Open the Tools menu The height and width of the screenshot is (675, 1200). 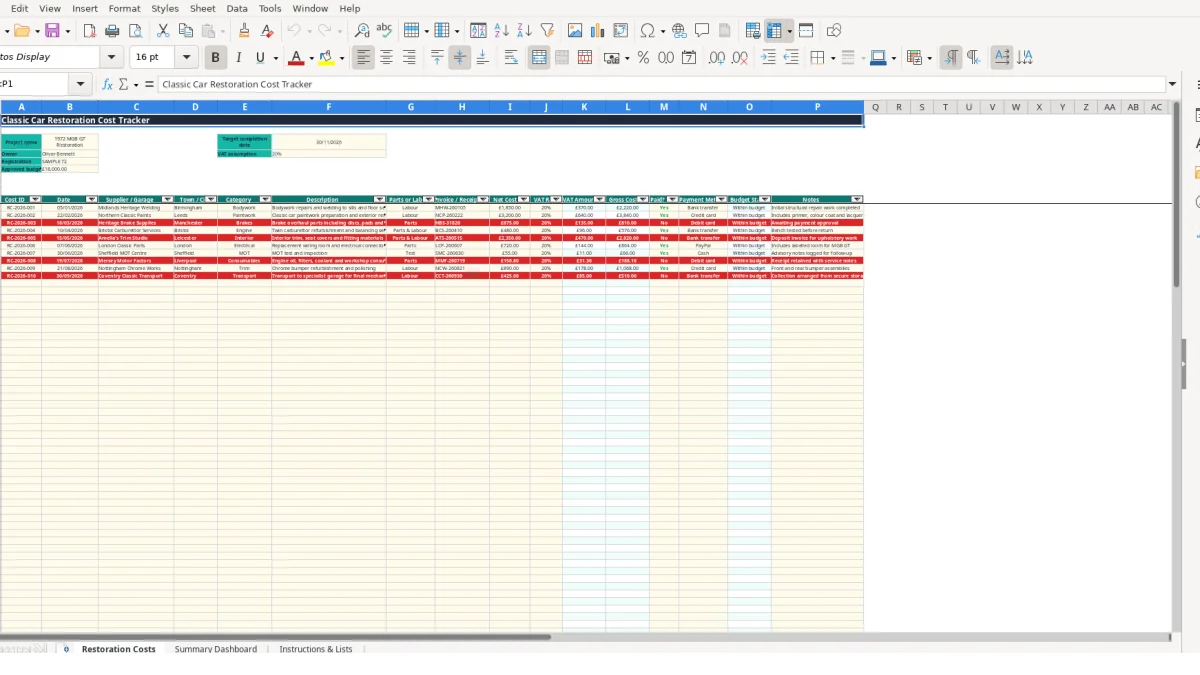click(x=270, y=8)
